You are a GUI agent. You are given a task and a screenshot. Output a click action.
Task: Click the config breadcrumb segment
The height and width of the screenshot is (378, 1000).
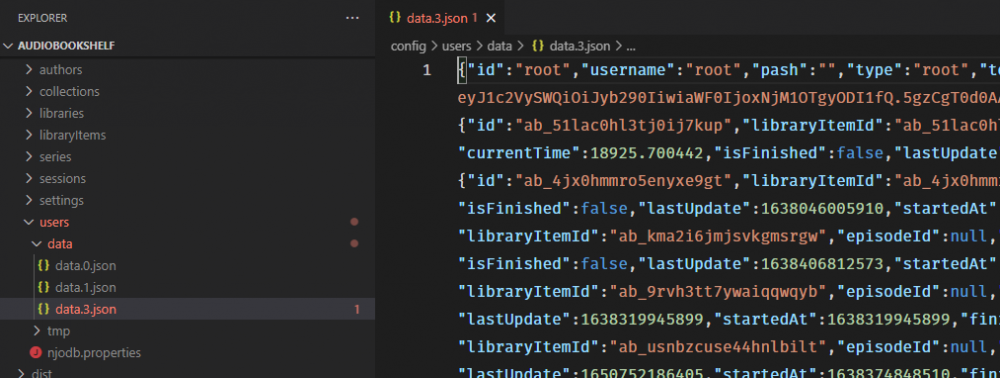[x=408, y=46]
